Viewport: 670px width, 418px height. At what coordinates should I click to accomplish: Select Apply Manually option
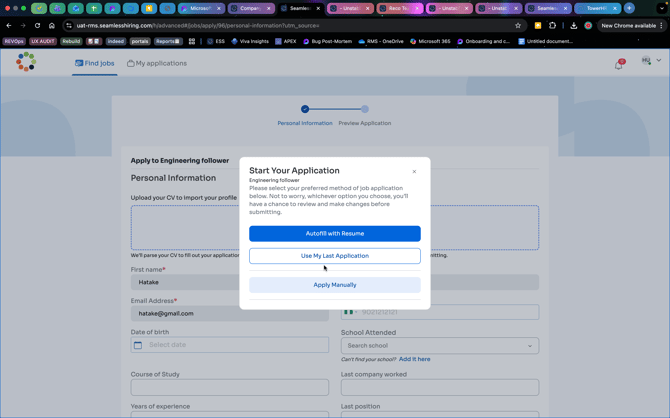coord(334,285)
